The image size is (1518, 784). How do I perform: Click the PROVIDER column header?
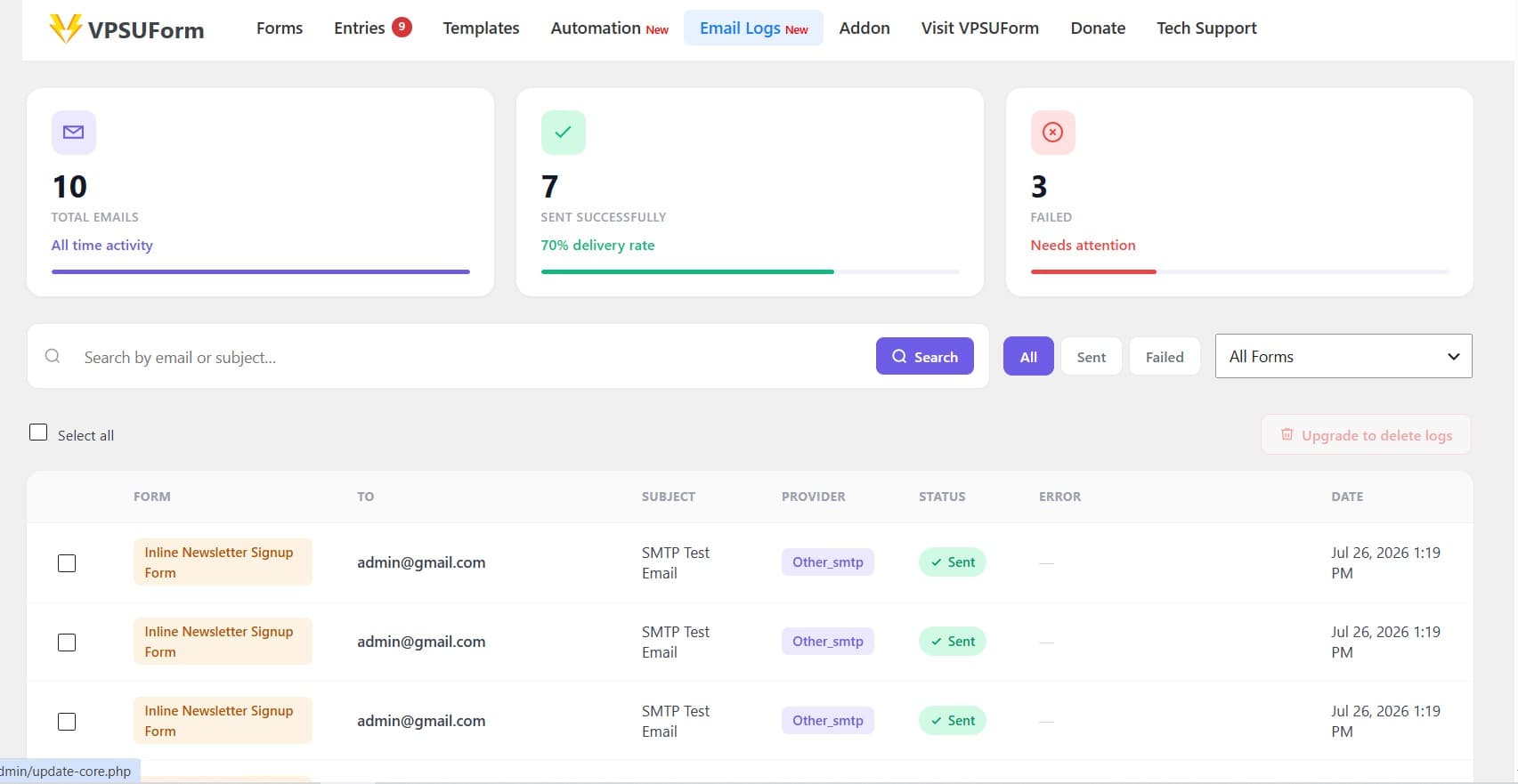pyautogui.click(x=814, y=497)
